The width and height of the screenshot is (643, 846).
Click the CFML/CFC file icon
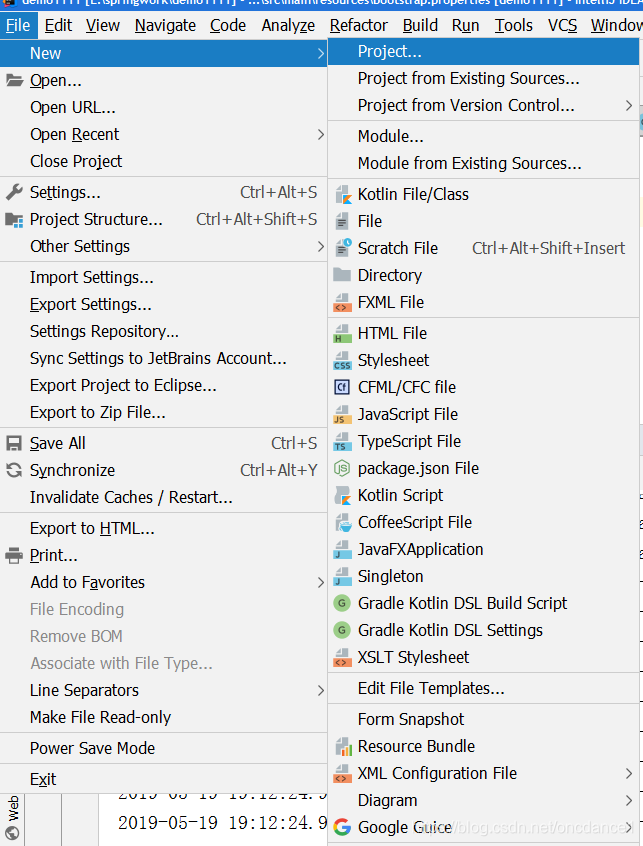342,387
